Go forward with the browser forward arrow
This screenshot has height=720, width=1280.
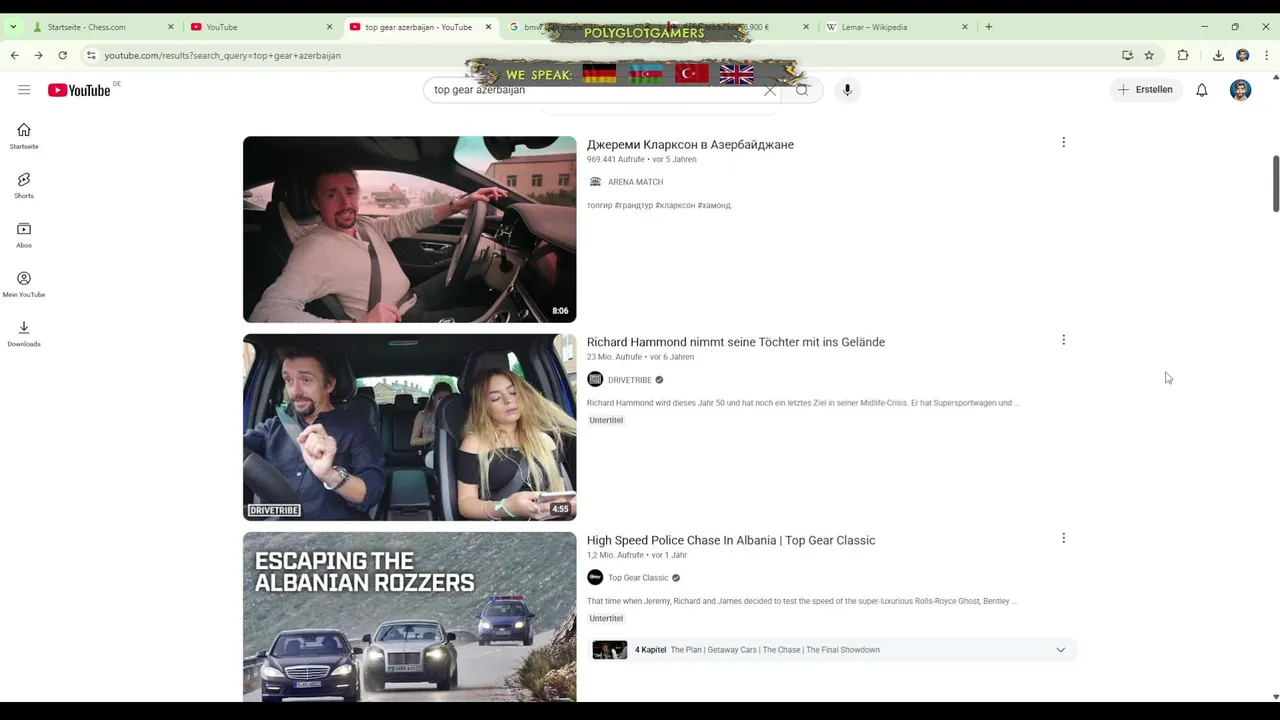38,55
